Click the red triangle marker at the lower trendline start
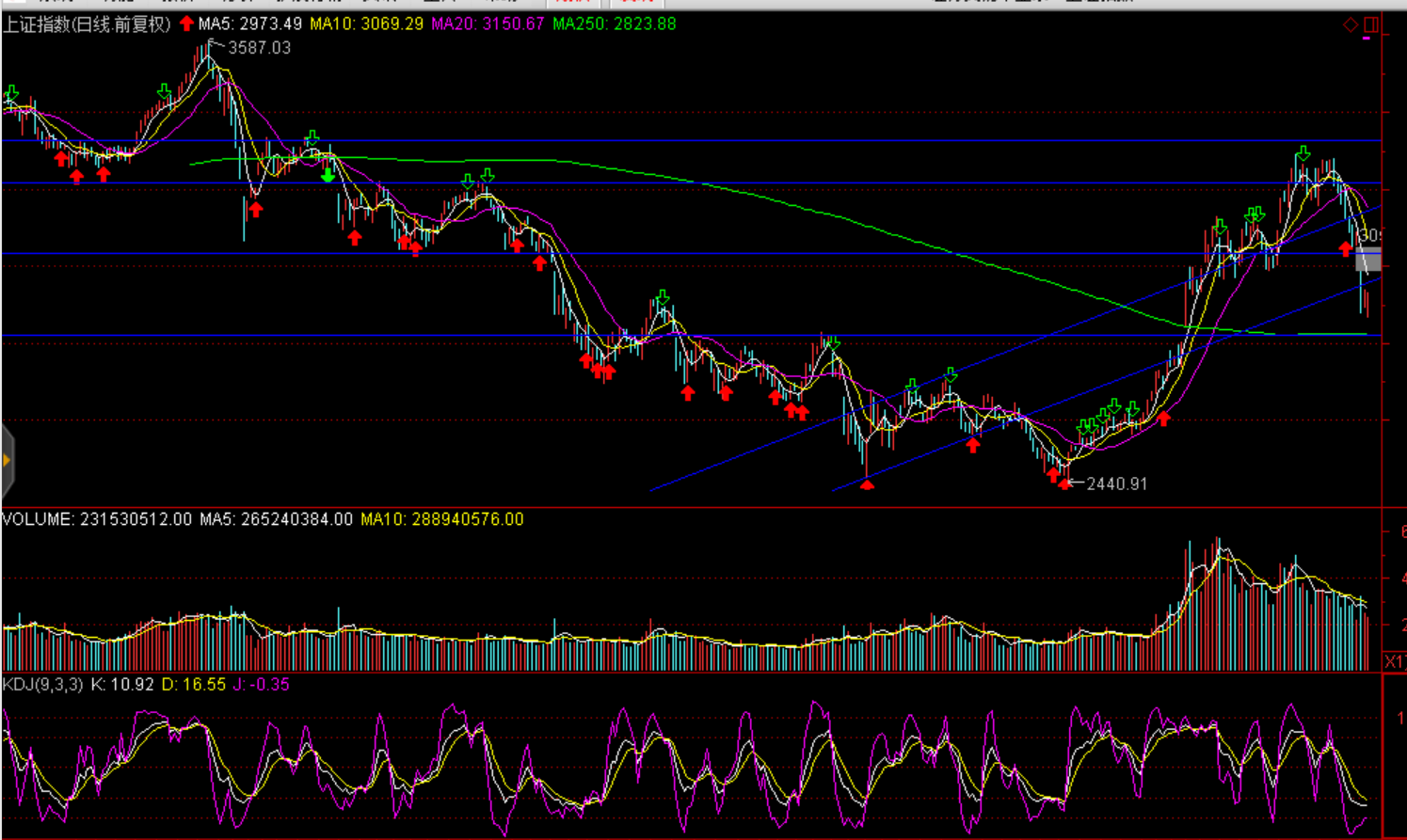Screen dimensions: 1407x840 (x=867, y=483)
